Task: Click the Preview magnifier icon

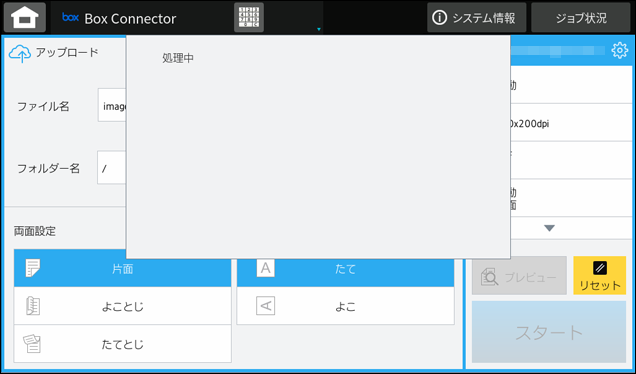Action: coord(489,277)
